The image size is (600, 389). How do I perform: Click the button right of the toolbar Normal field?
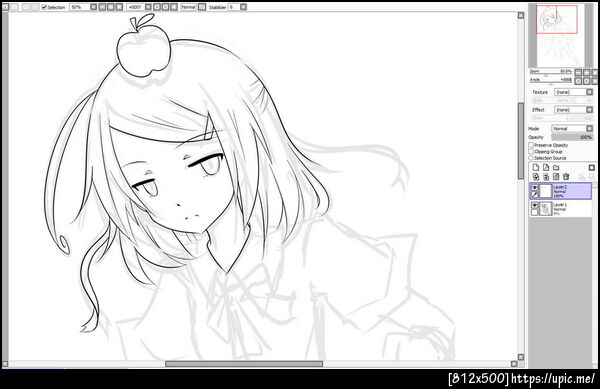point(202,7)
